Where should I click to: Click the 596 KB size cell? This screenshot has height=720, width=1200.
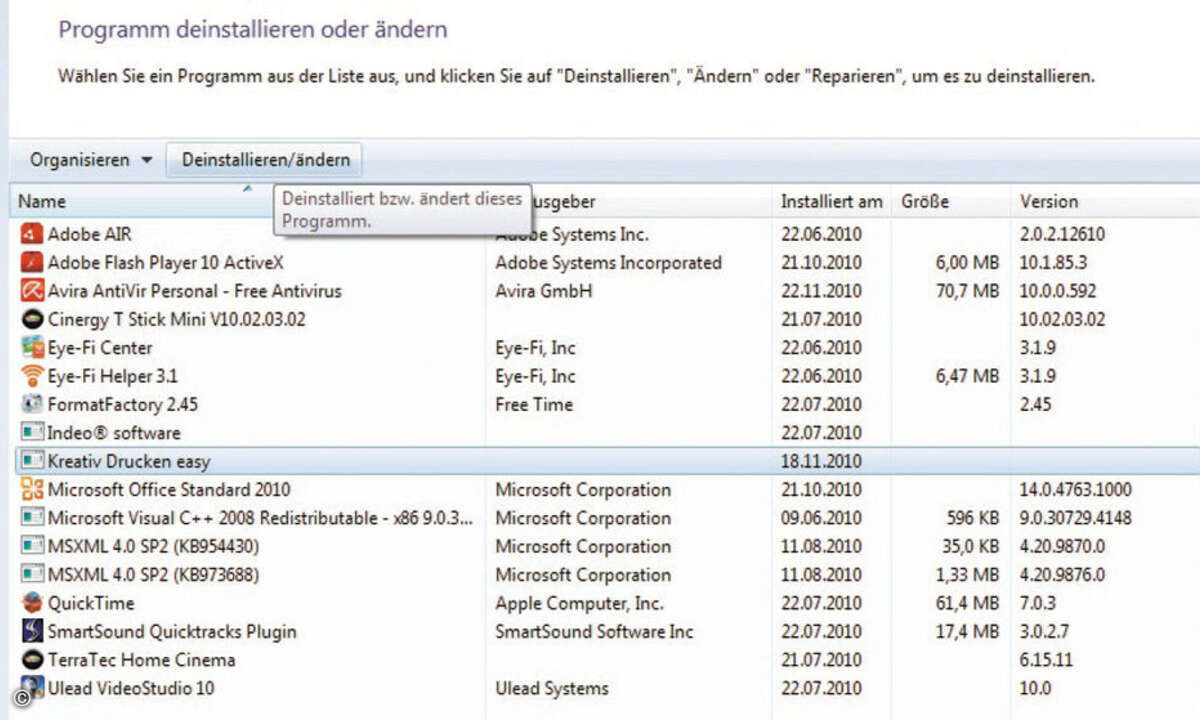(970, 518)
